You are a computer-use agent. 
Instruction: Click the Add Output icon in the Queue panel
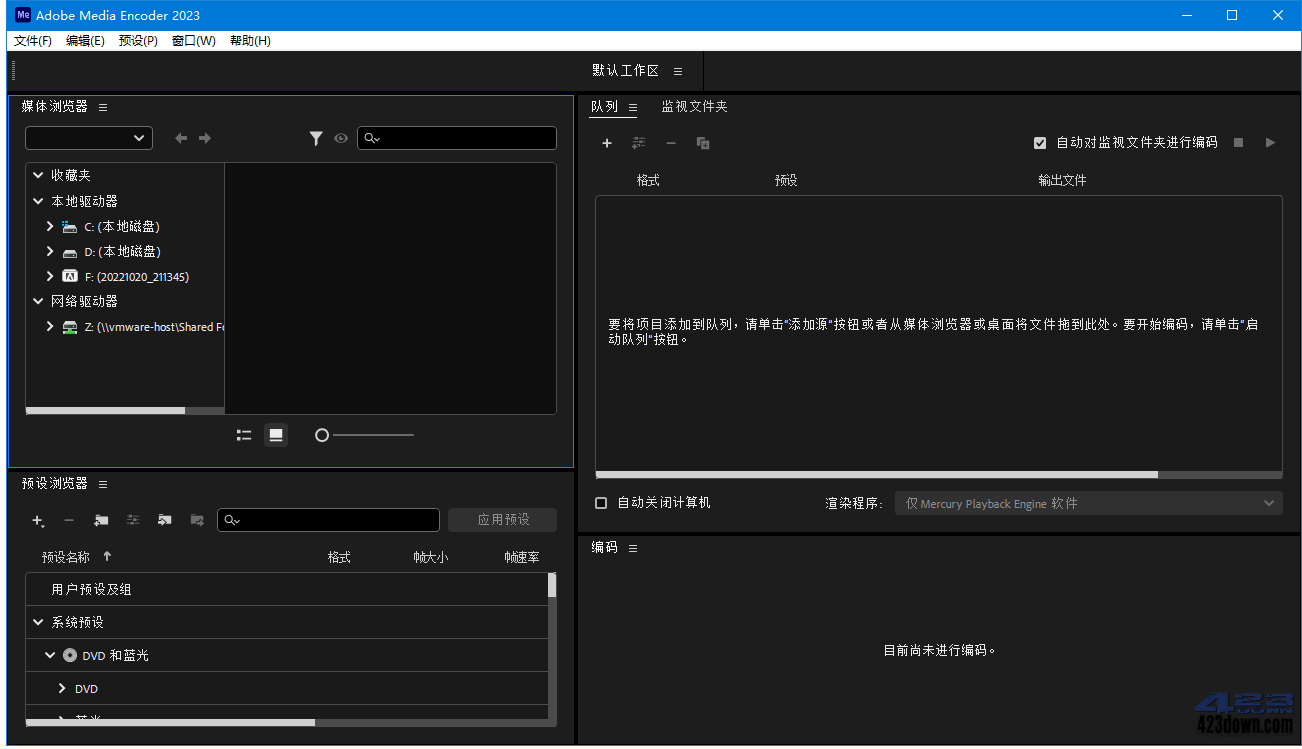[x=639, y=143]
